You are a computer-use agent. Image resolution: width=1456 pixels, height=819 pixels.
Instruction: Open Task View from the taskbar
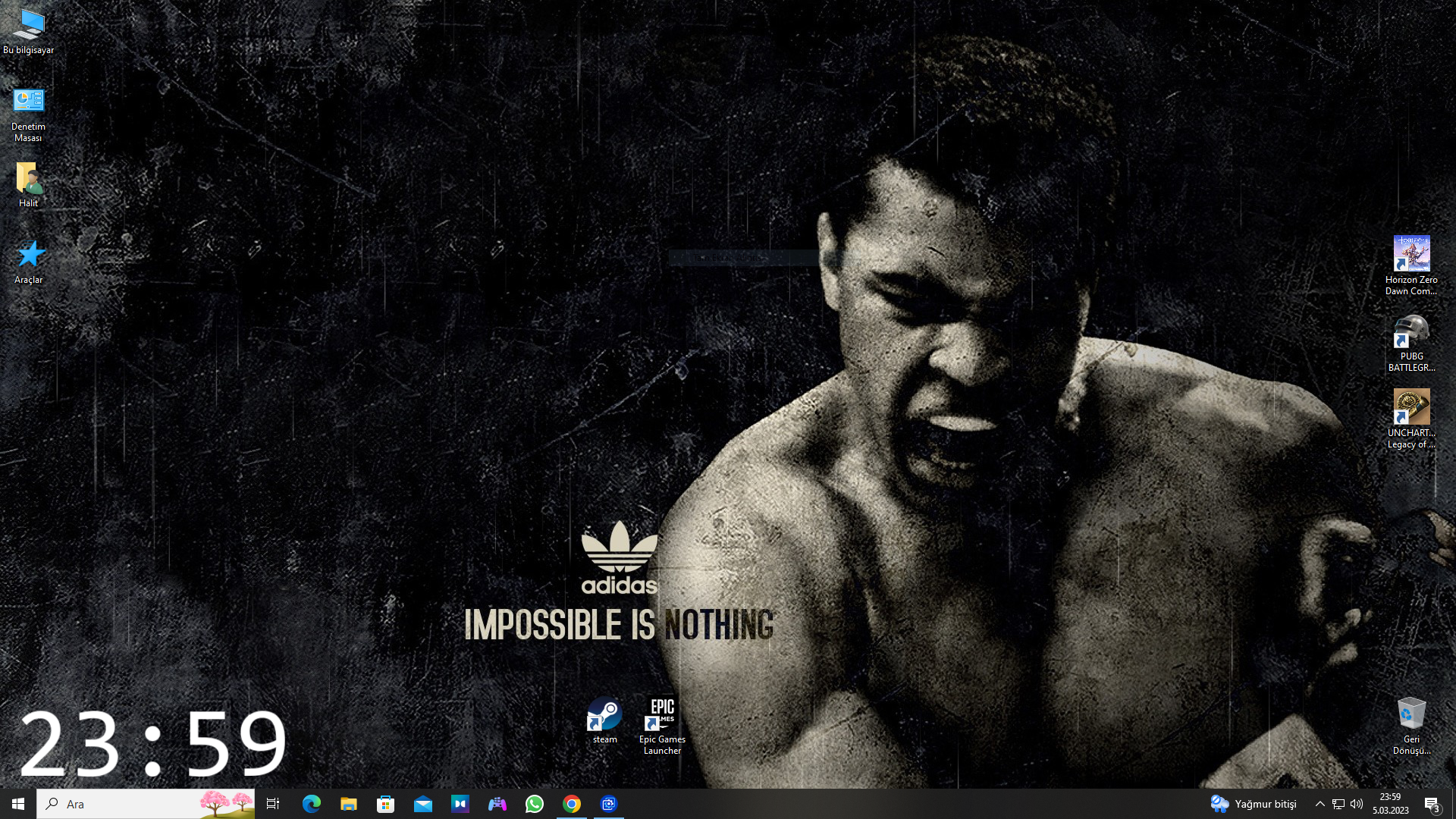pyautogui.click(x=273, y=804)
